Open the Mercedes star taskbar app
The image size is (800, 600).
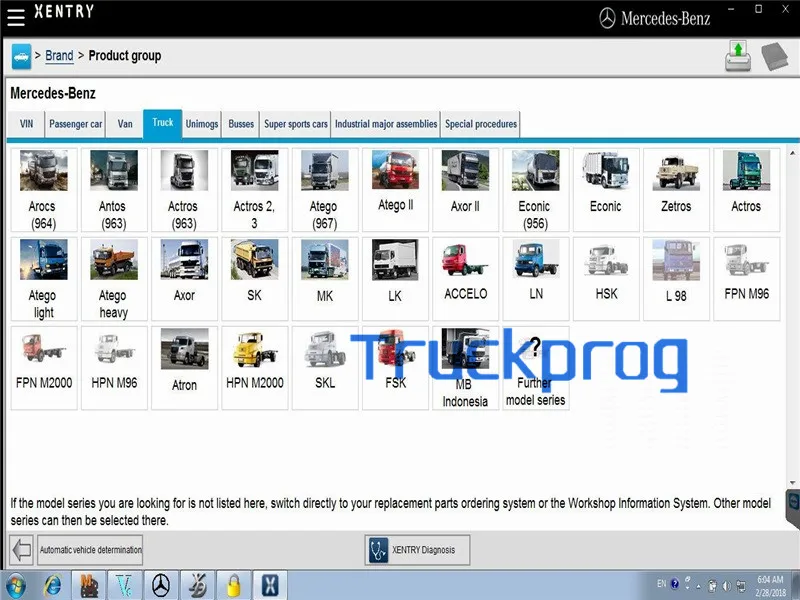pos(161,585)
